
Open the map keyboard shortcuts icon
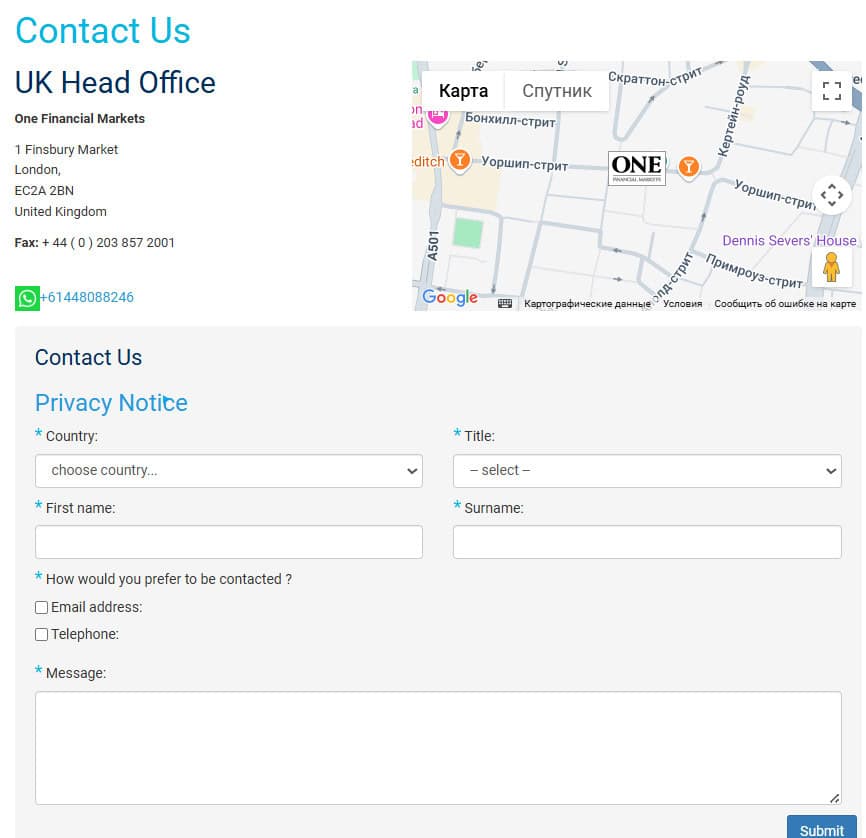pyautogui.click(x=505, y=303)
